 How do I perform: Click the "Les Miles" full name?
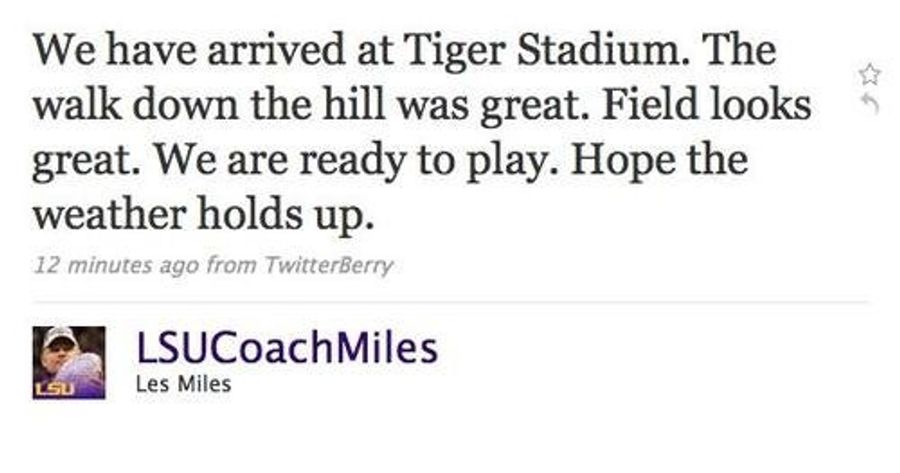point(183,384)
